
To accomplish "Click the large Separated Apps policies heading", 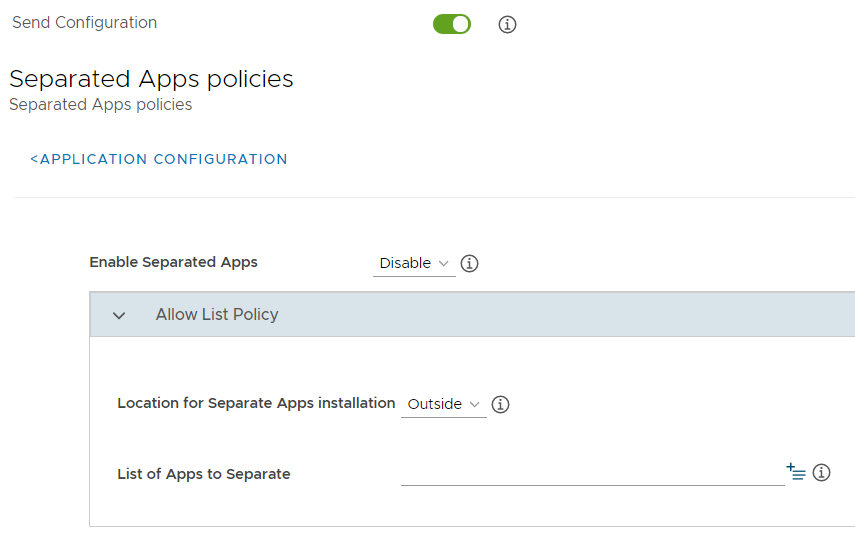I will click(x=151, y=79).
